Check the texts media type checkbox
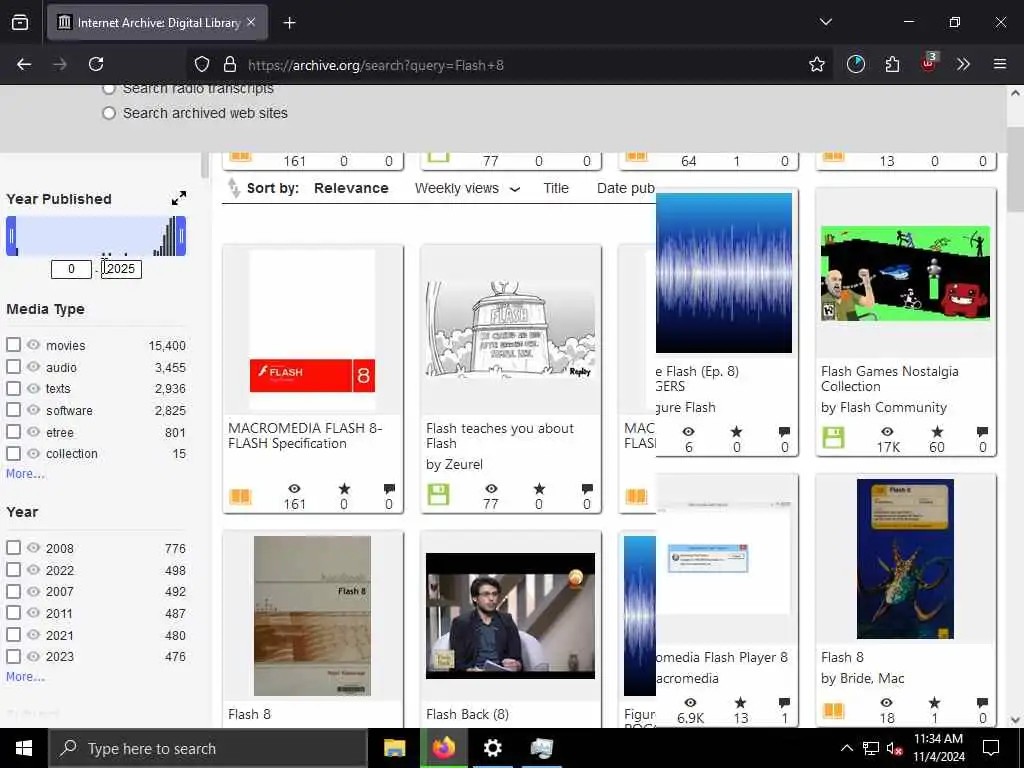Screen dimensions: 1024x768 click(13, 388)
